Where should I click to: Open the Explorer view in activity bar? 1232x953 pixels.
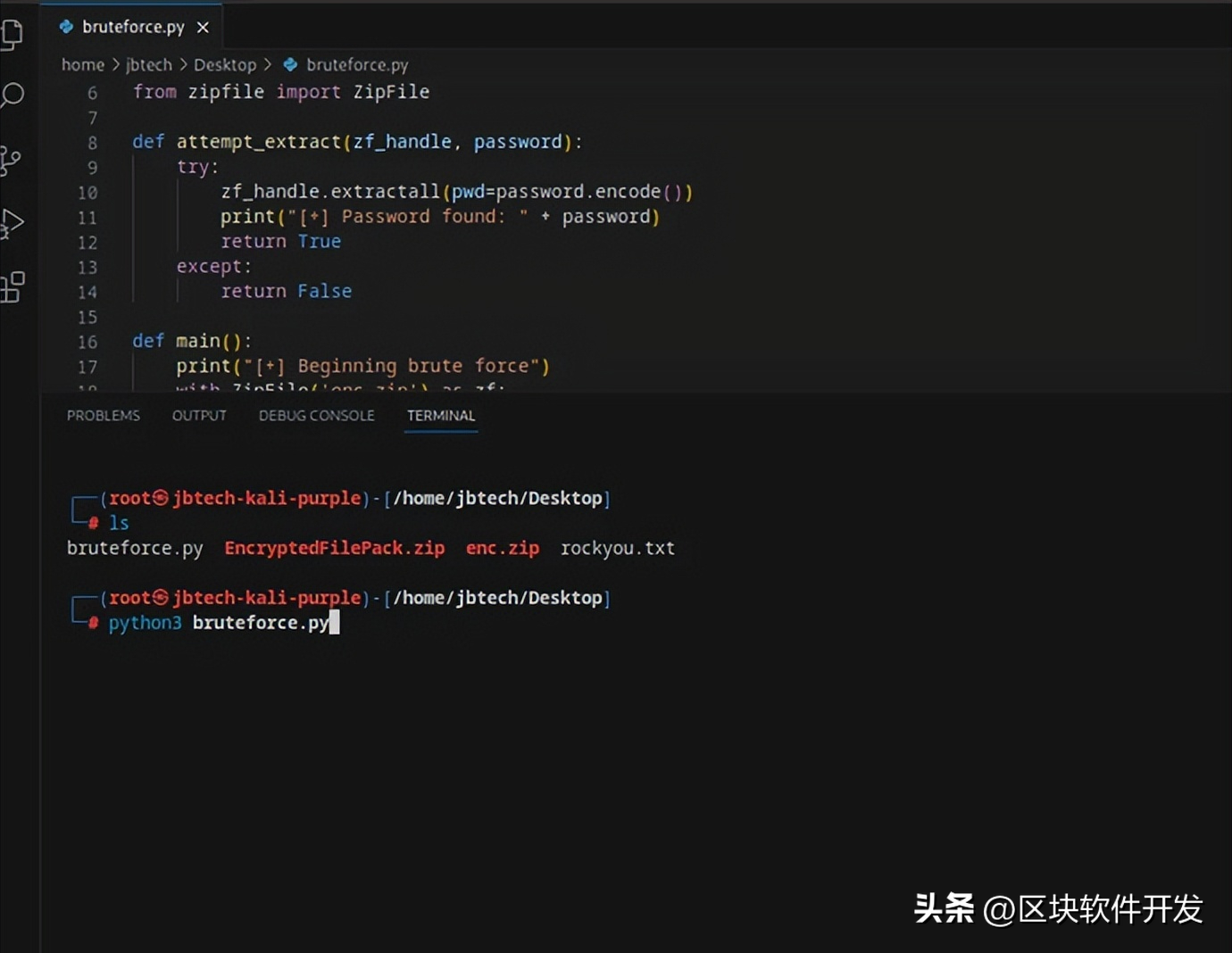coord(12,34)
